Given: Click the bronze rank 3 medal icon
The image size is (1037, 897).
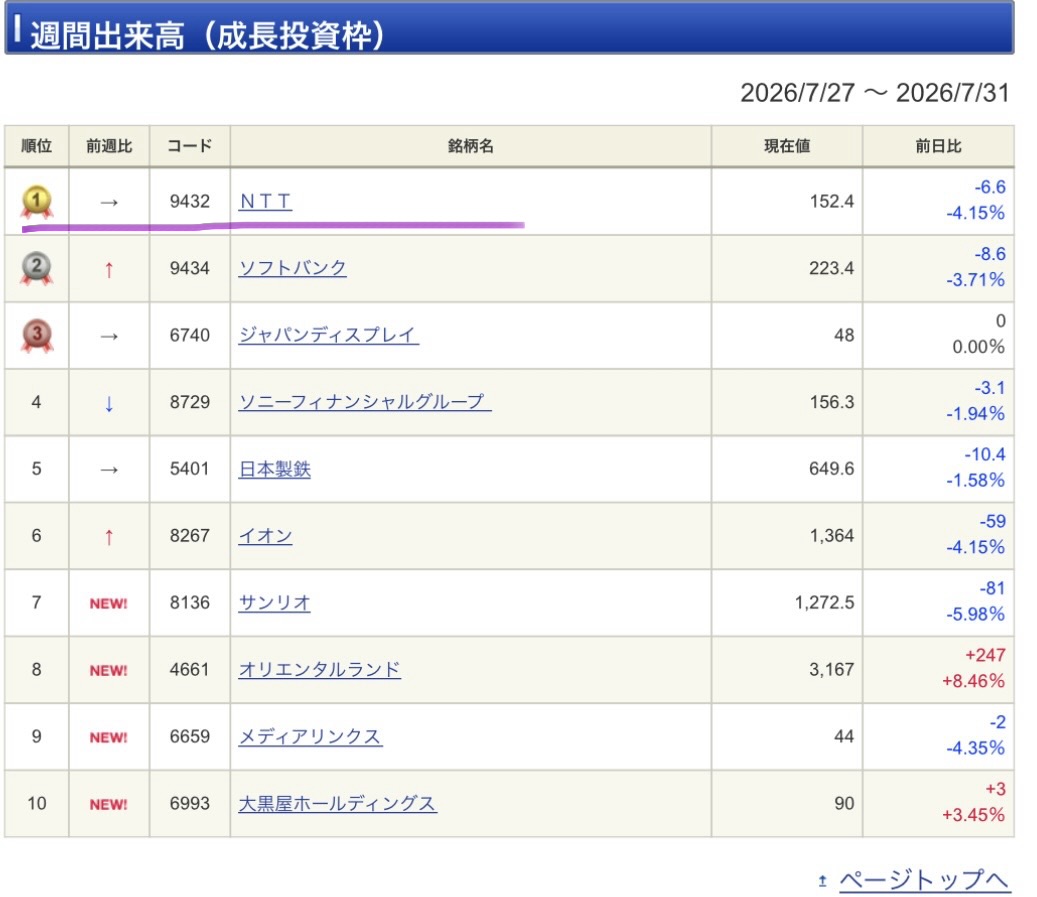Looking at the screenshot, I should (37, 335).
